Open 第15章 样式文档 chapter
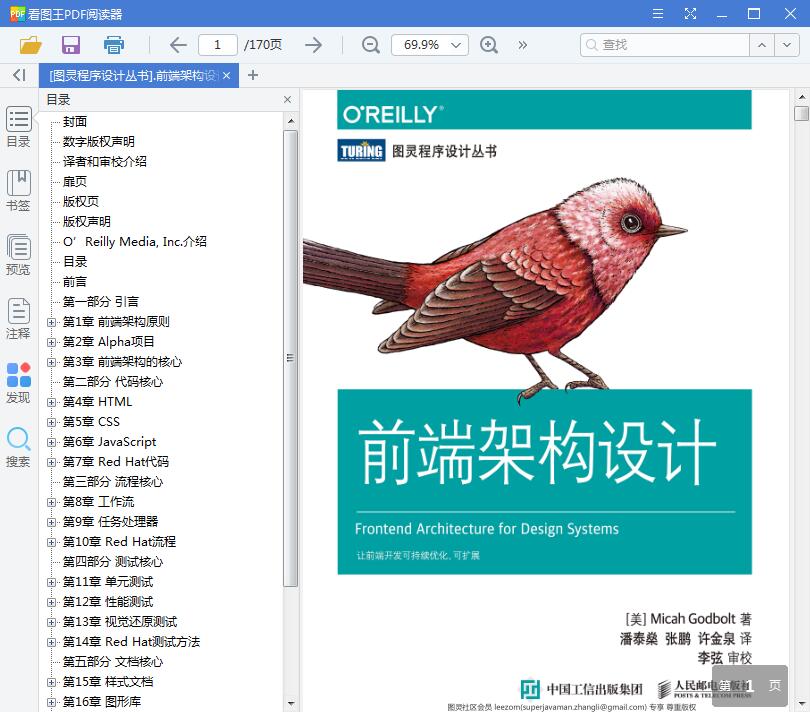This screenshot has height=712, width=810. (x=108, y=682)
